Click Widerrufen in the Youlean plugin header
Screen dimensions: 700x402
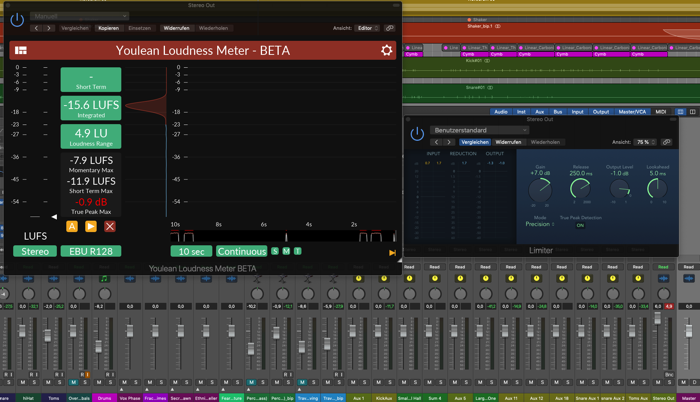tap(176, 28)
